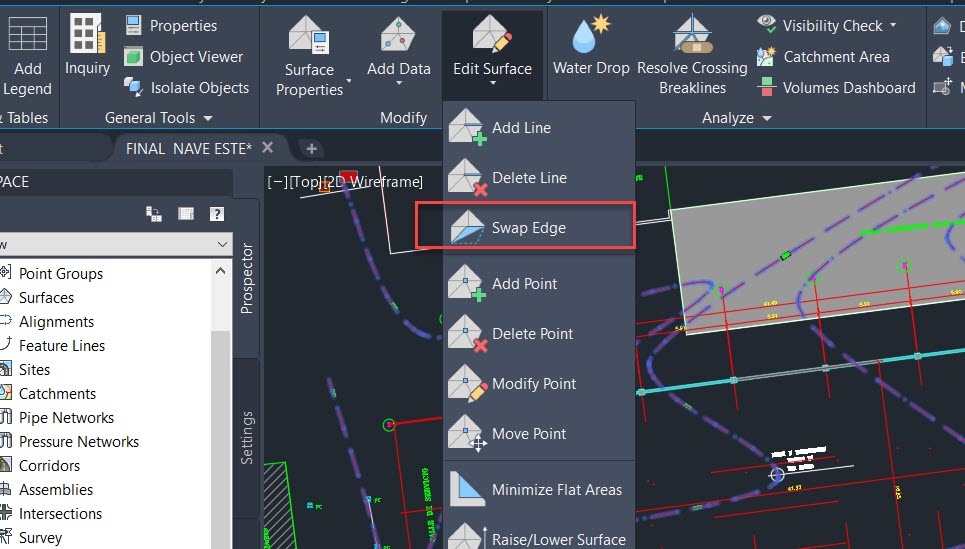
Task: Click the Catchment Area tool
Action: (823, 57)
